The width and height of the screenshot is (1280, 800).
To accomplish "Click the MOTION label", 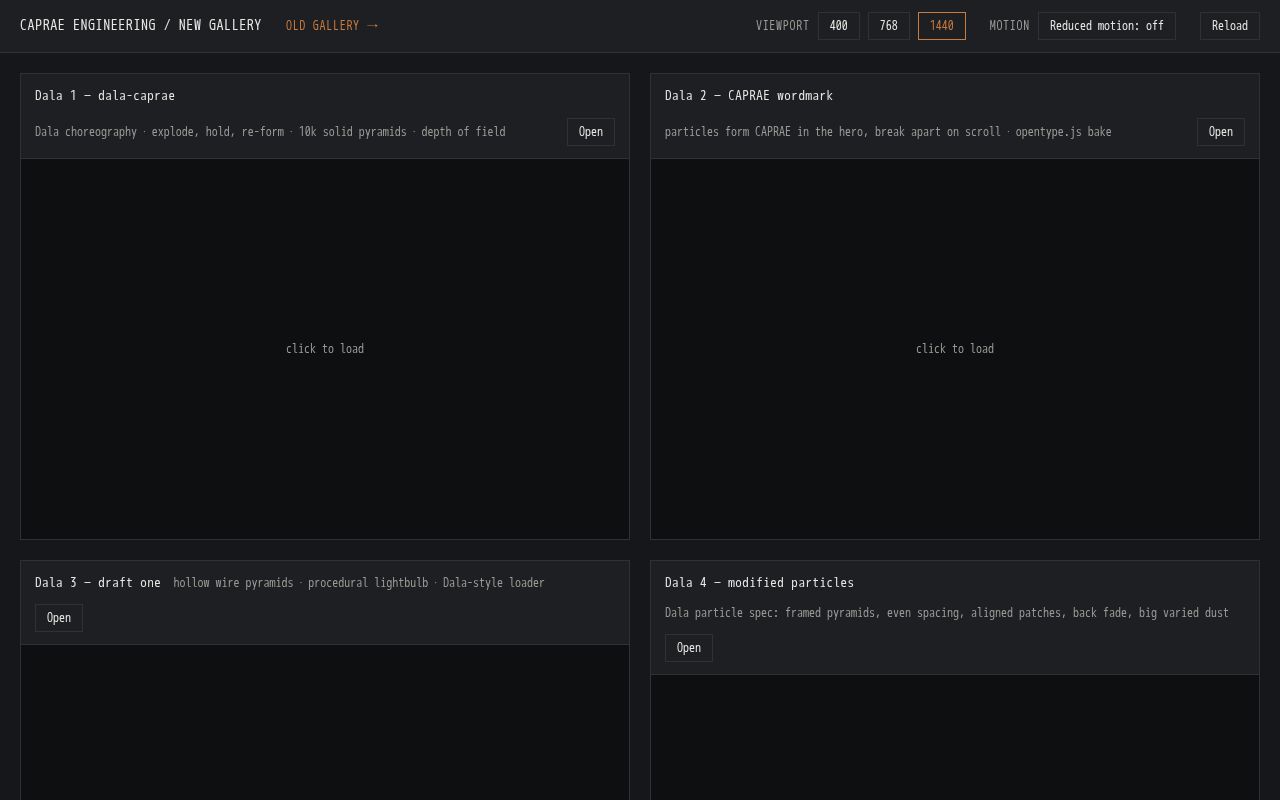I will (1010, 26).
